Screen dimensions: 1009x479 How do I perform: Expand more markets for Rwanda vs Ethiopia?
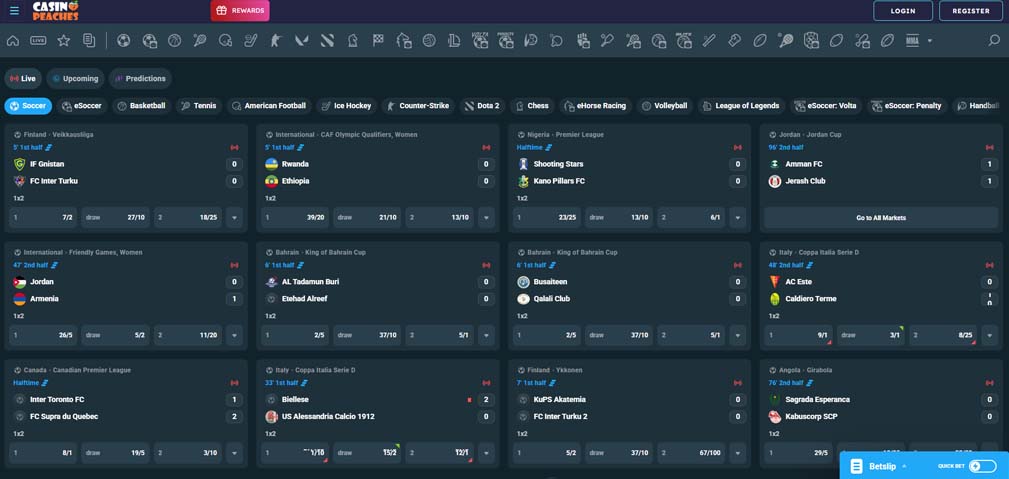pyautogui.click(x=486, y=218)
